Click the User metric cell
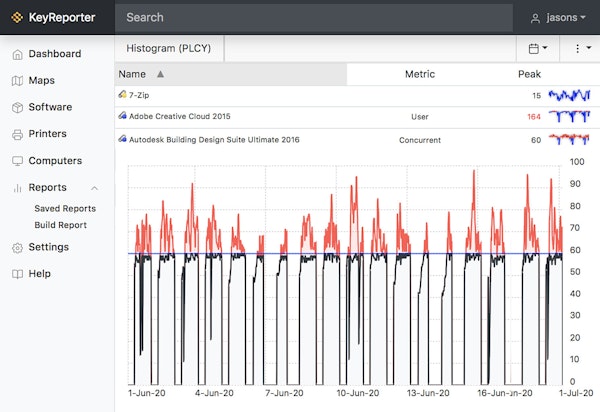Image resolution: width=600 pixels, height=412 pixels. click(x=420, y=117)
